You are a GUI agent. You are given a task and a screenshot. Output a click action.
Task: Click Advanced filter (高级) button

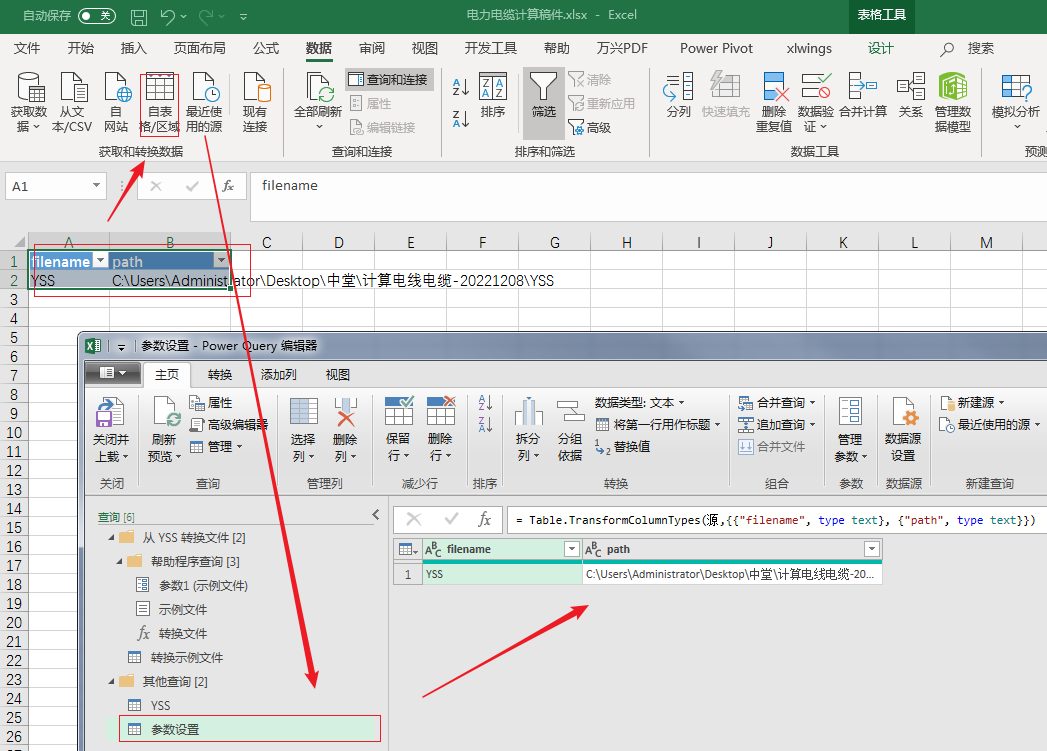coord(590,127)
